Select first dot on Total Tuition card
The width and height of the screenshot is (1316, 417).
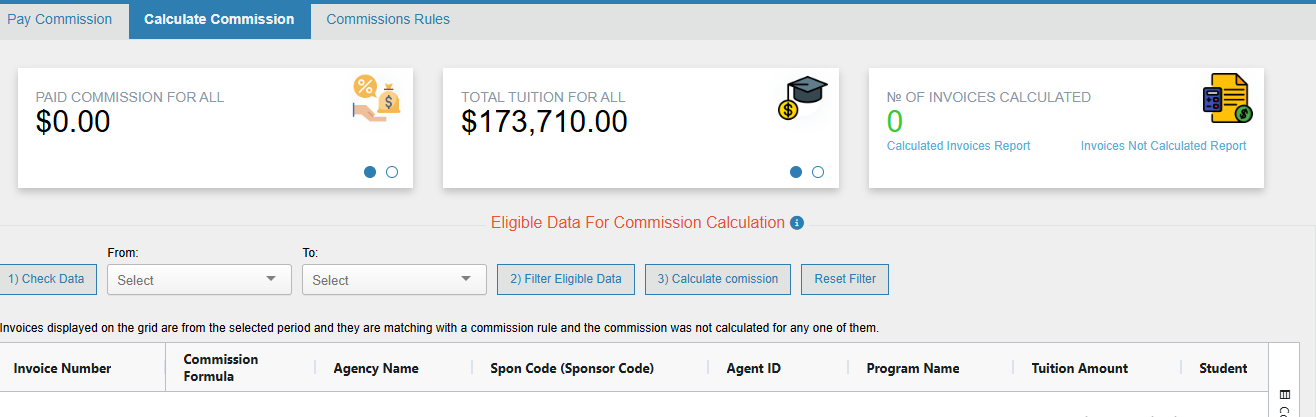click(796, 172)
